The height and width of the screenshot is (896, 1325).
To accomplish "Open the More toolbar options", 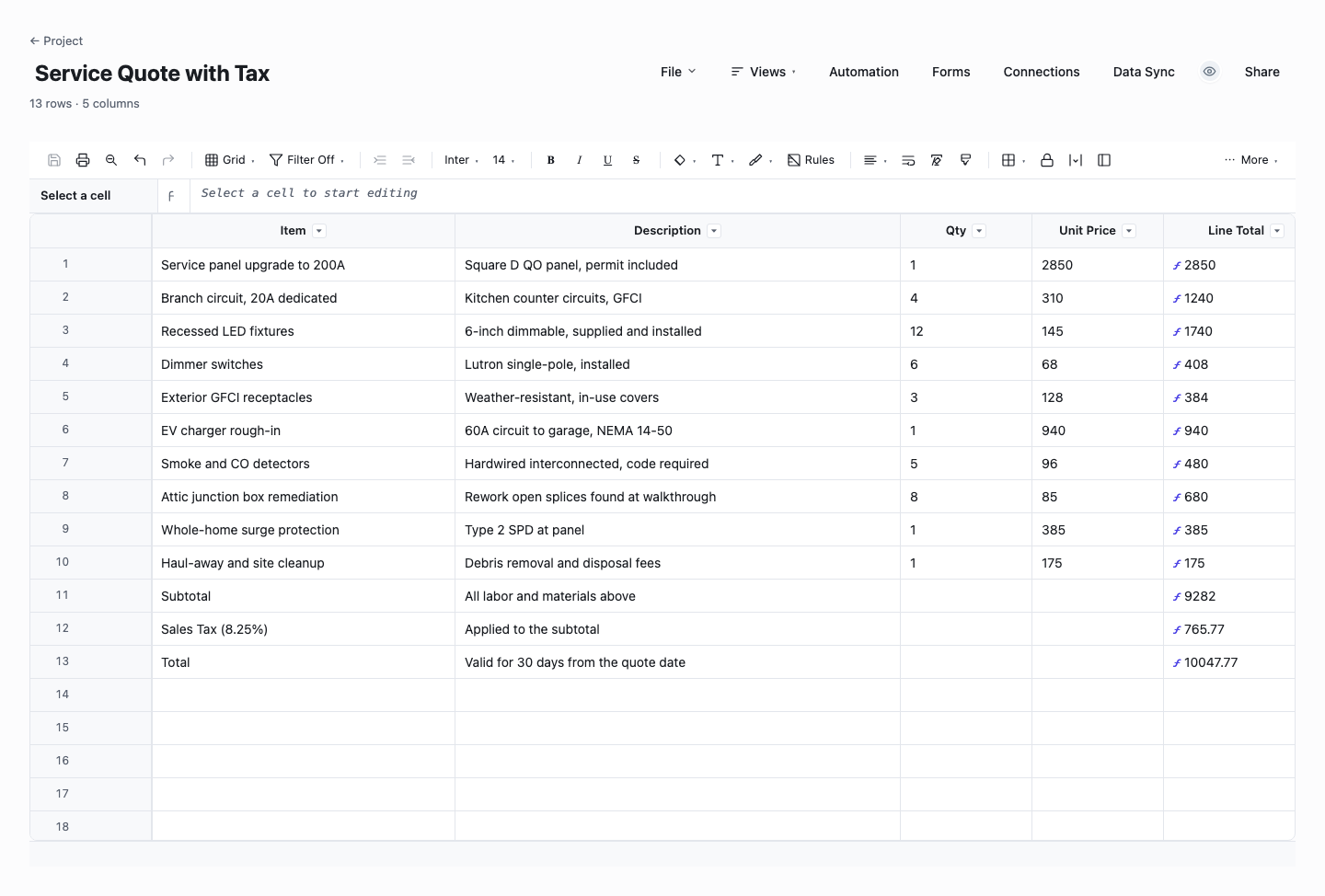I will pyautogui.click(x=1251, y=160).
